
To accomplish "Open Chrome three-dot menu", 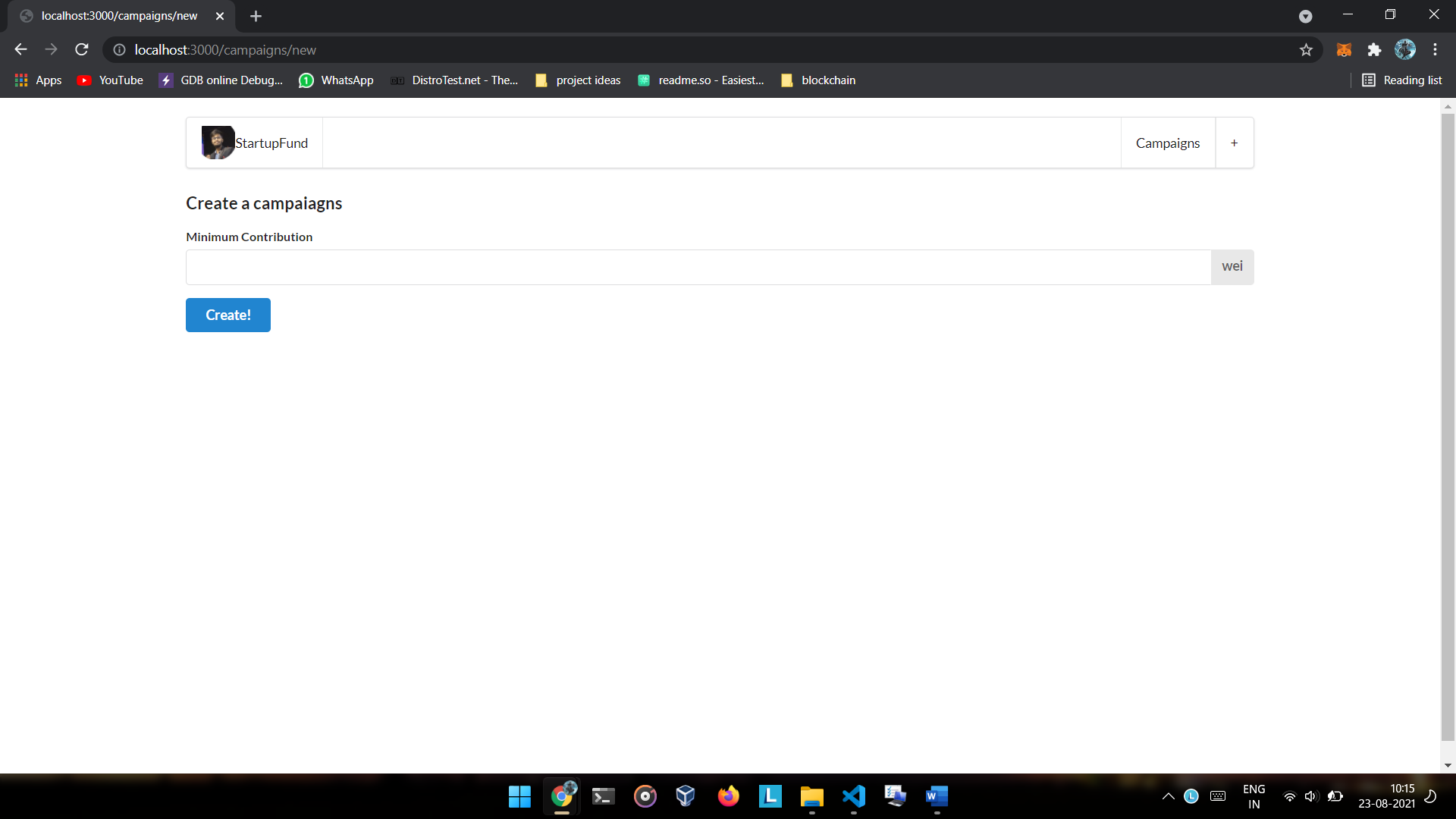I will (1435, 50).
